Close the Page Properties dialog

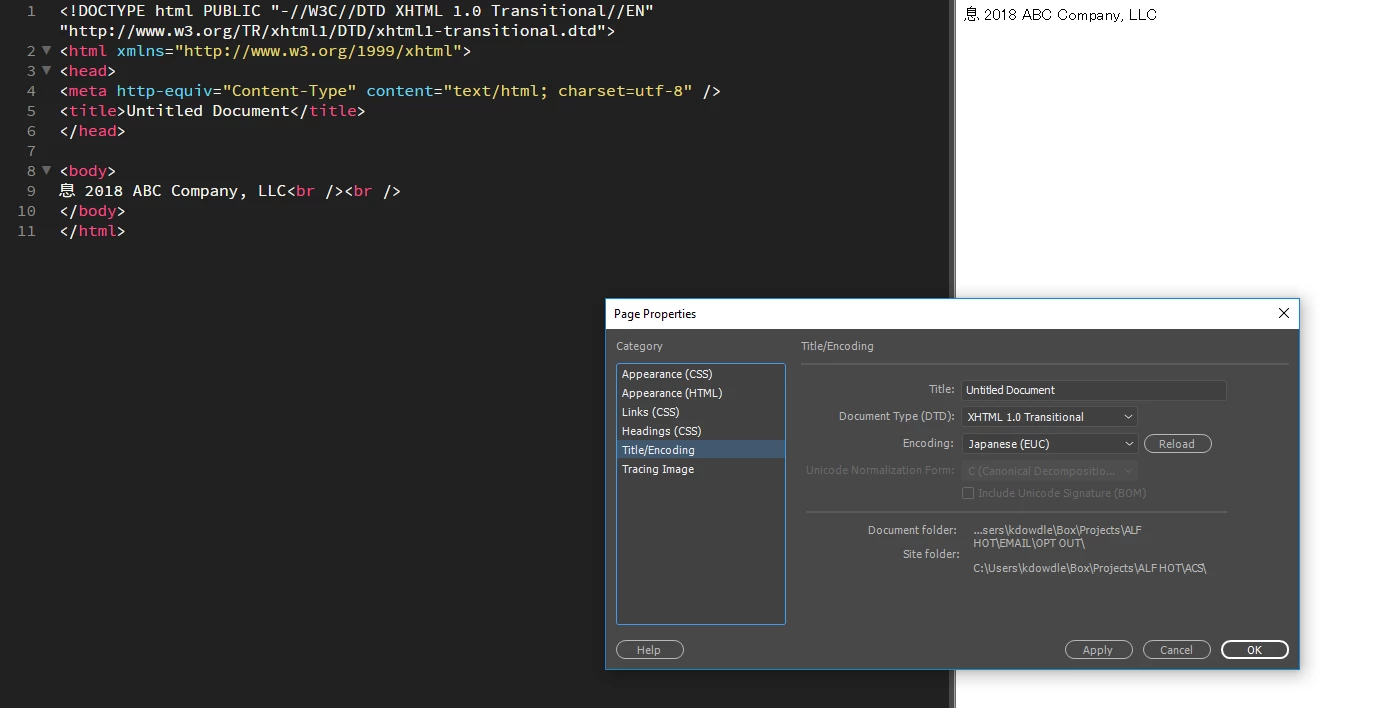(1284, 313)
